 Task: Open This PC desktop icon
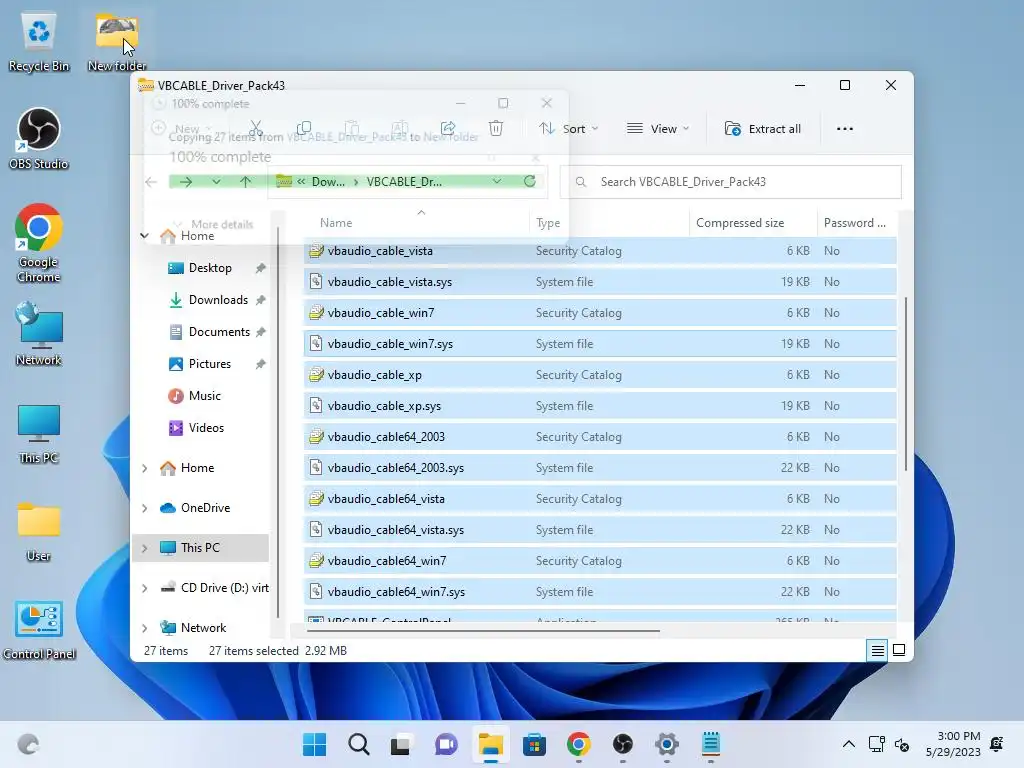[x=39, y=434]
